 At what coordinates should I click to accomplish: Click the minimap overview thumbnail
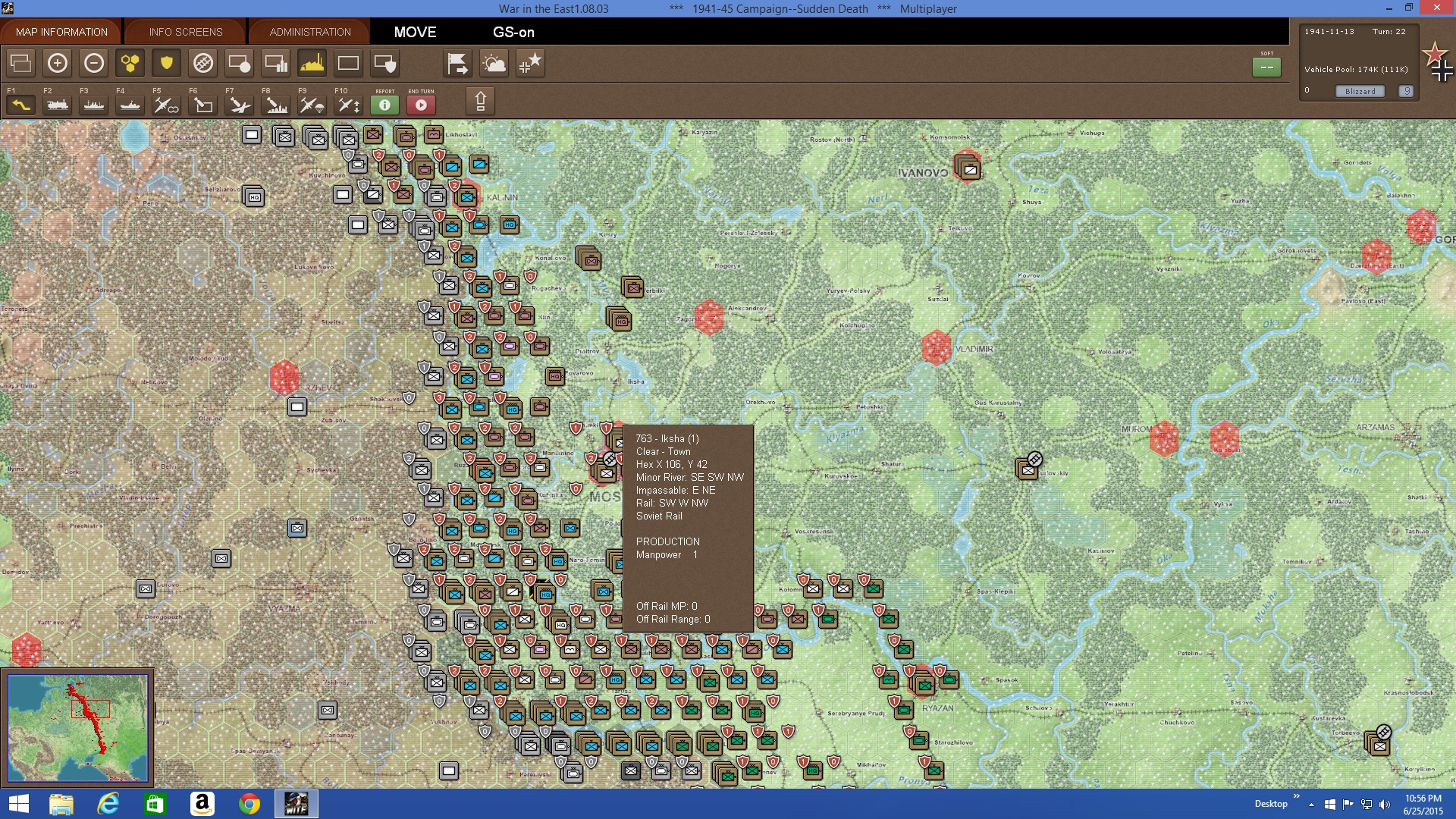[x=78, y=727]
